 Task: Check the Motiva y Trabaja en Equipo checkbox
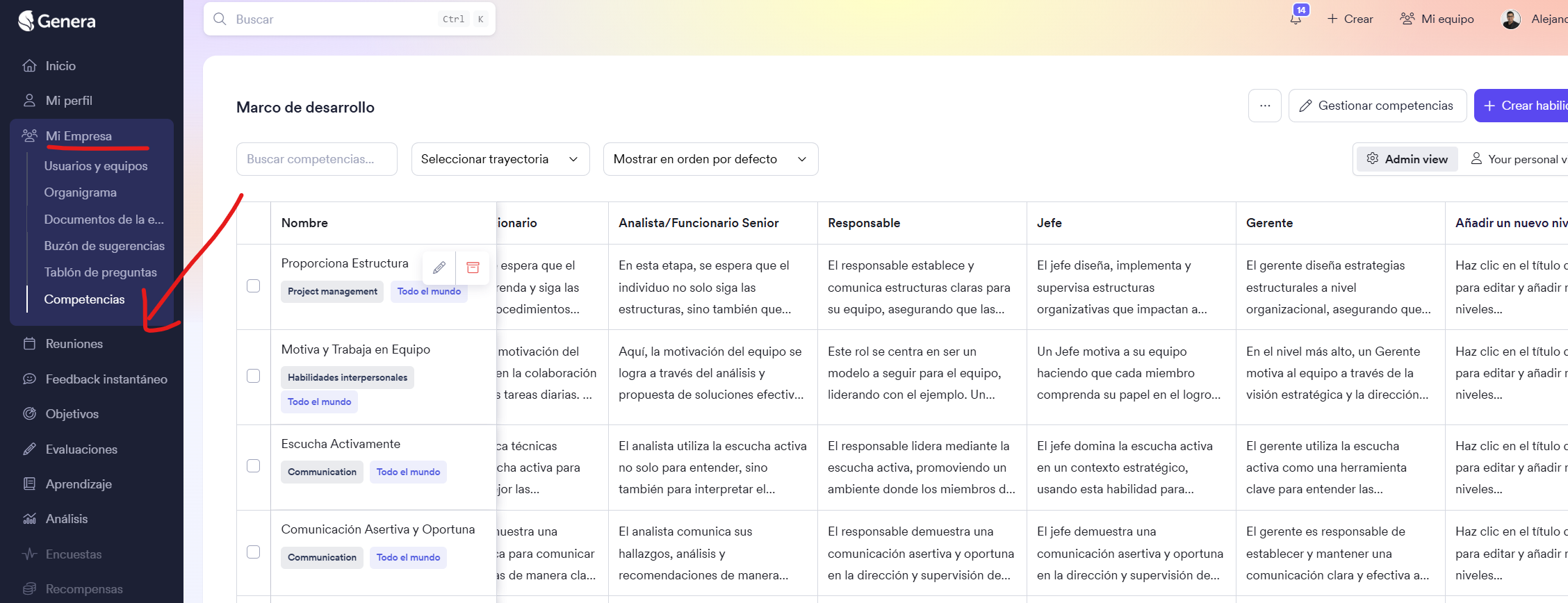[254, 376]
